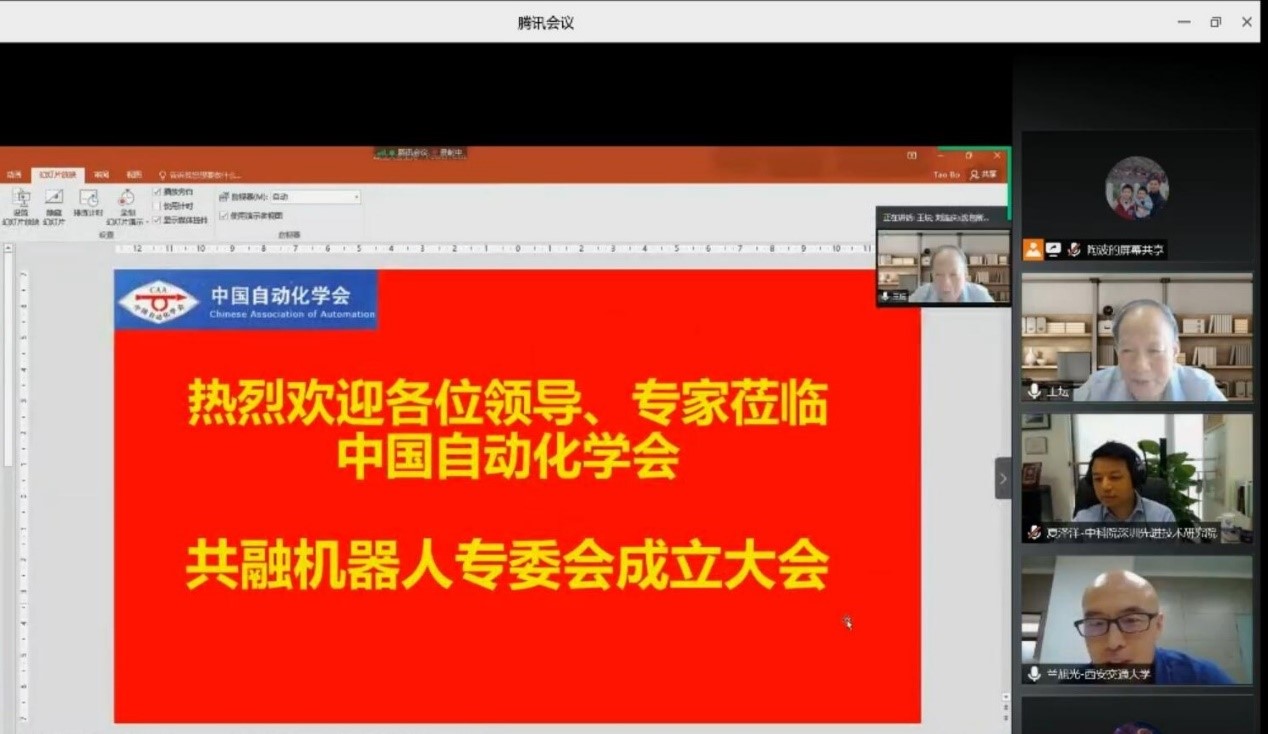Click the screen sharing indicator icon in participant panel
Viewport: 1268px width, 734px height.
(1053, 249)
